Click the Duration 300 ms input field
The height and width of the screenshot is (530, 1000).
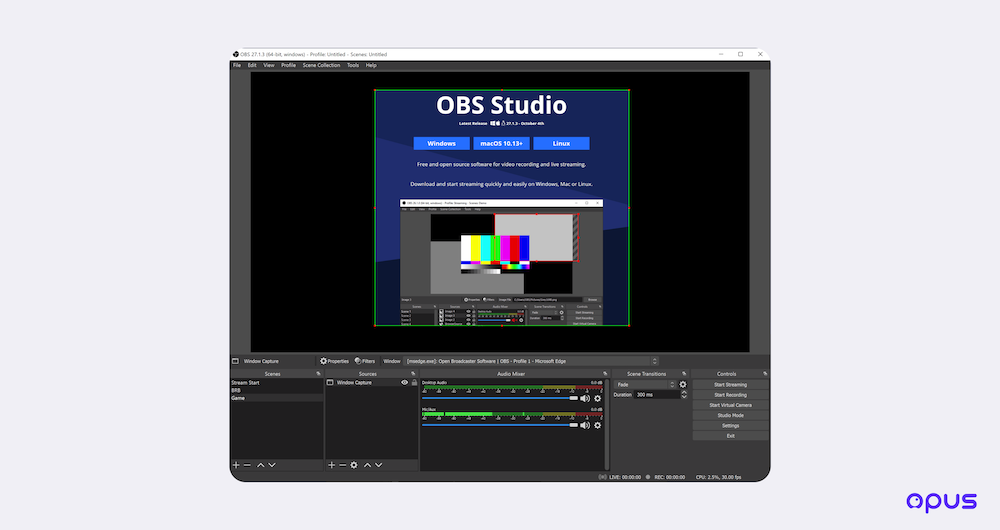click(656, 395)
